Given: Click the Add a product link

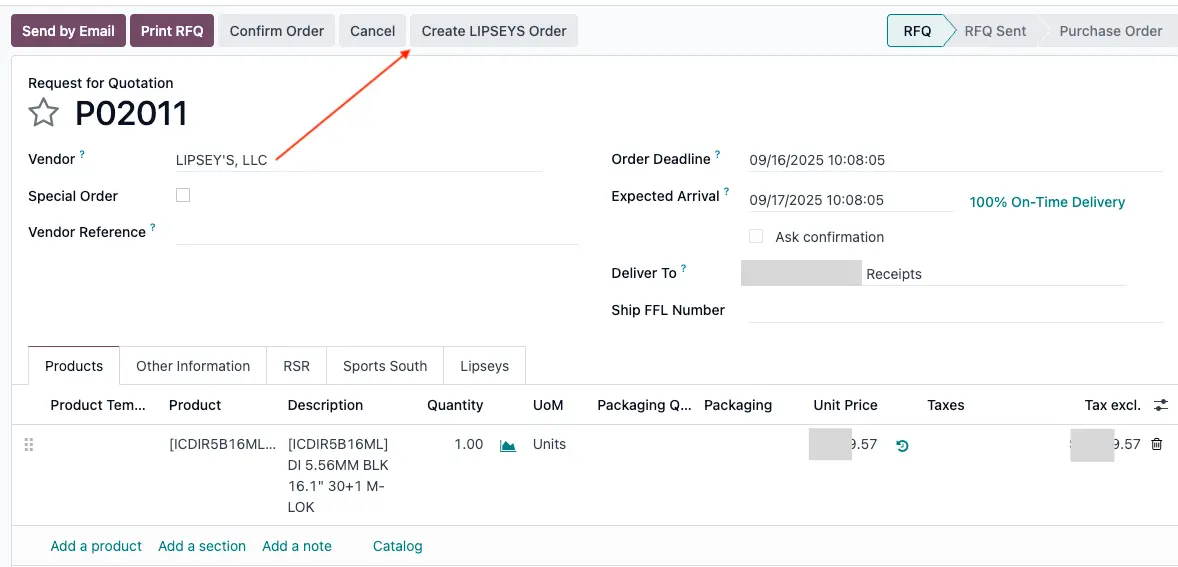Looking at the screenshot, I should pos(96,546).
